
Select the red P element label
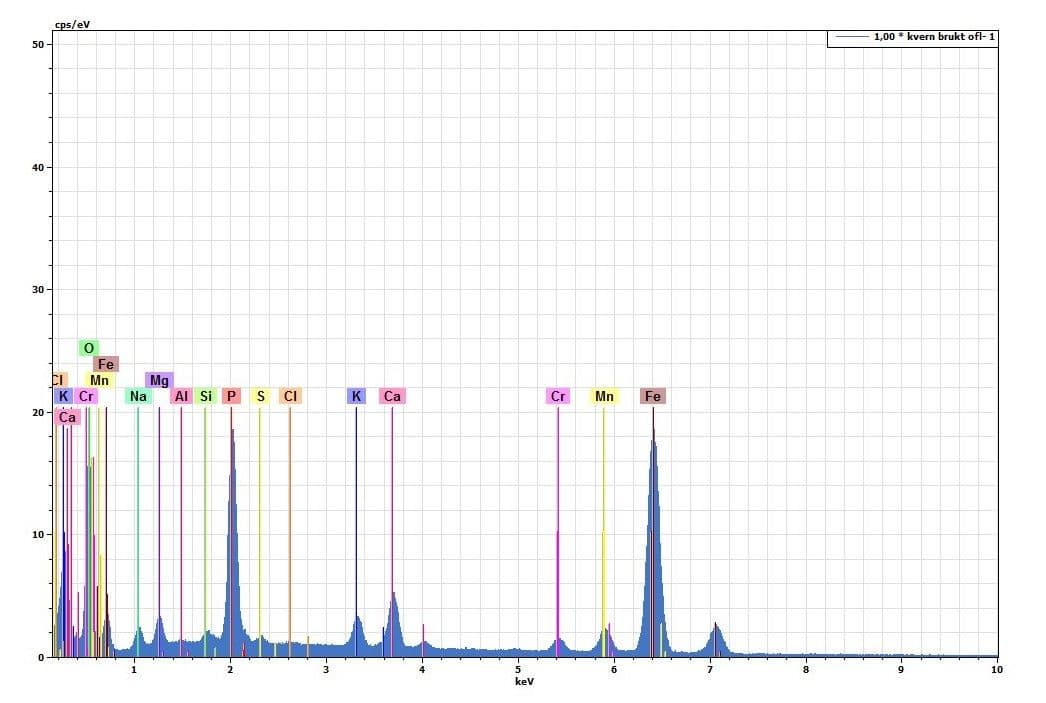(231, 396)
